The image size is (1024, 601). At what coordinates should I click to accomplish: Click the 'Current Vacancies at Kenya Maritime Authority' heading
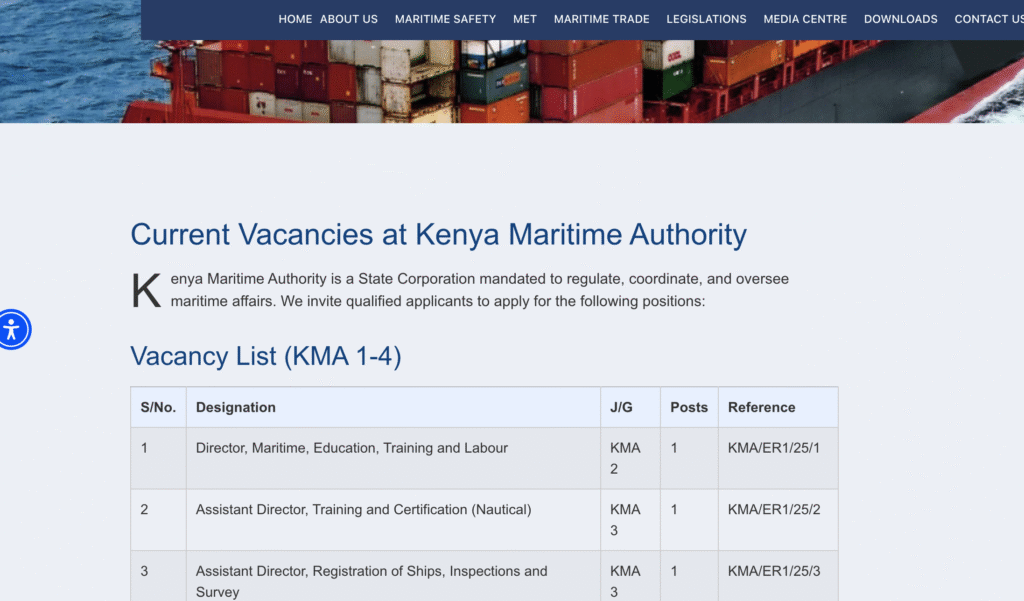(438, 235)
